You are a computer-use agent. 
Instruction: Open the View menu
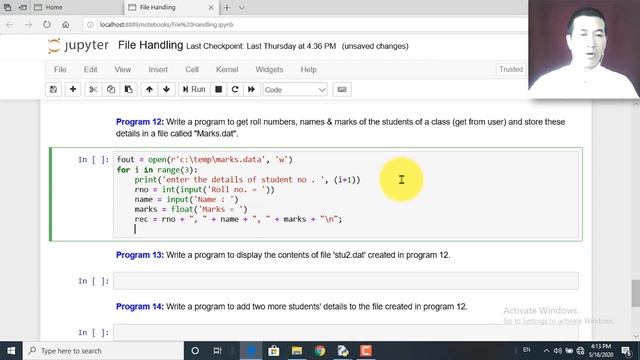[x=123, y=69]
